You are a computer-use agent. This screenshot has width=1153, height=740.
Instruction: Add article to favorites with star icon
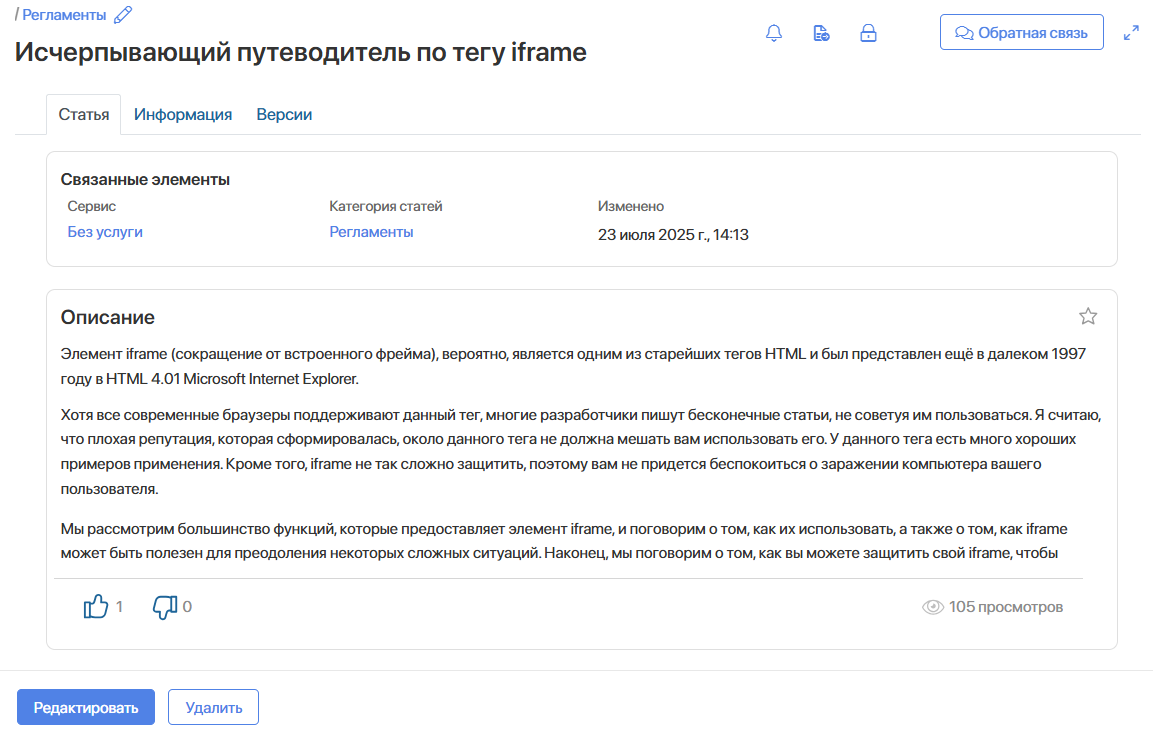[1088, 317]
